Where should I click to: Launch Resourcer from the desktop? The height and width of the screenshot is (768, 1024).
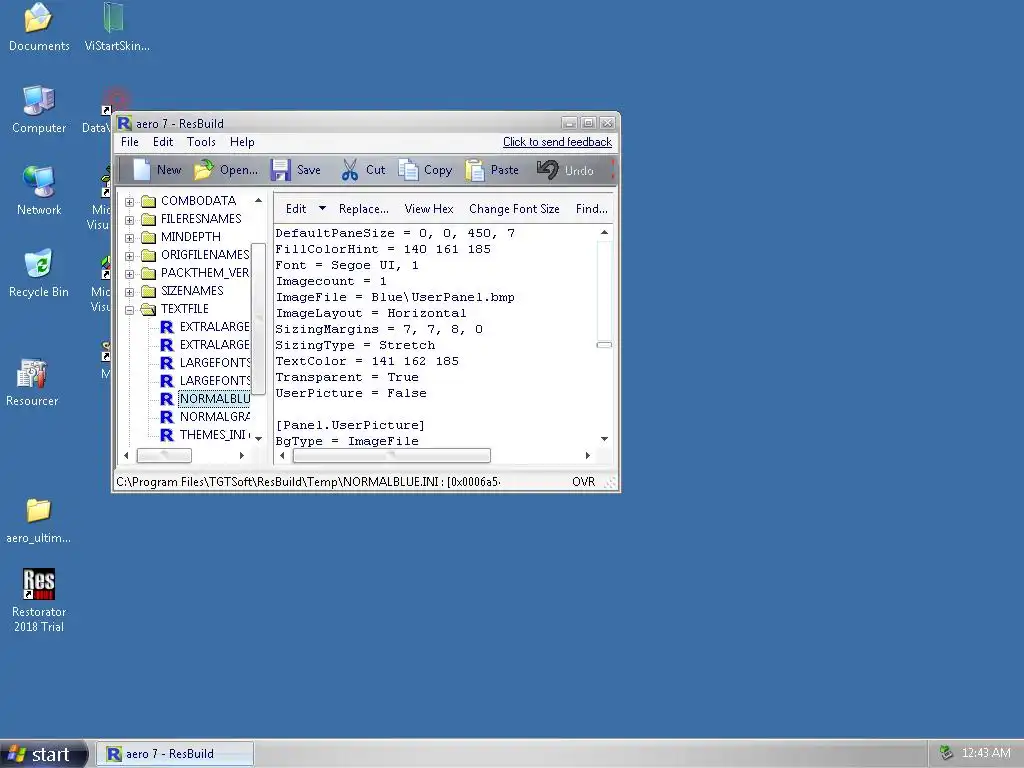tap(32, 374)
